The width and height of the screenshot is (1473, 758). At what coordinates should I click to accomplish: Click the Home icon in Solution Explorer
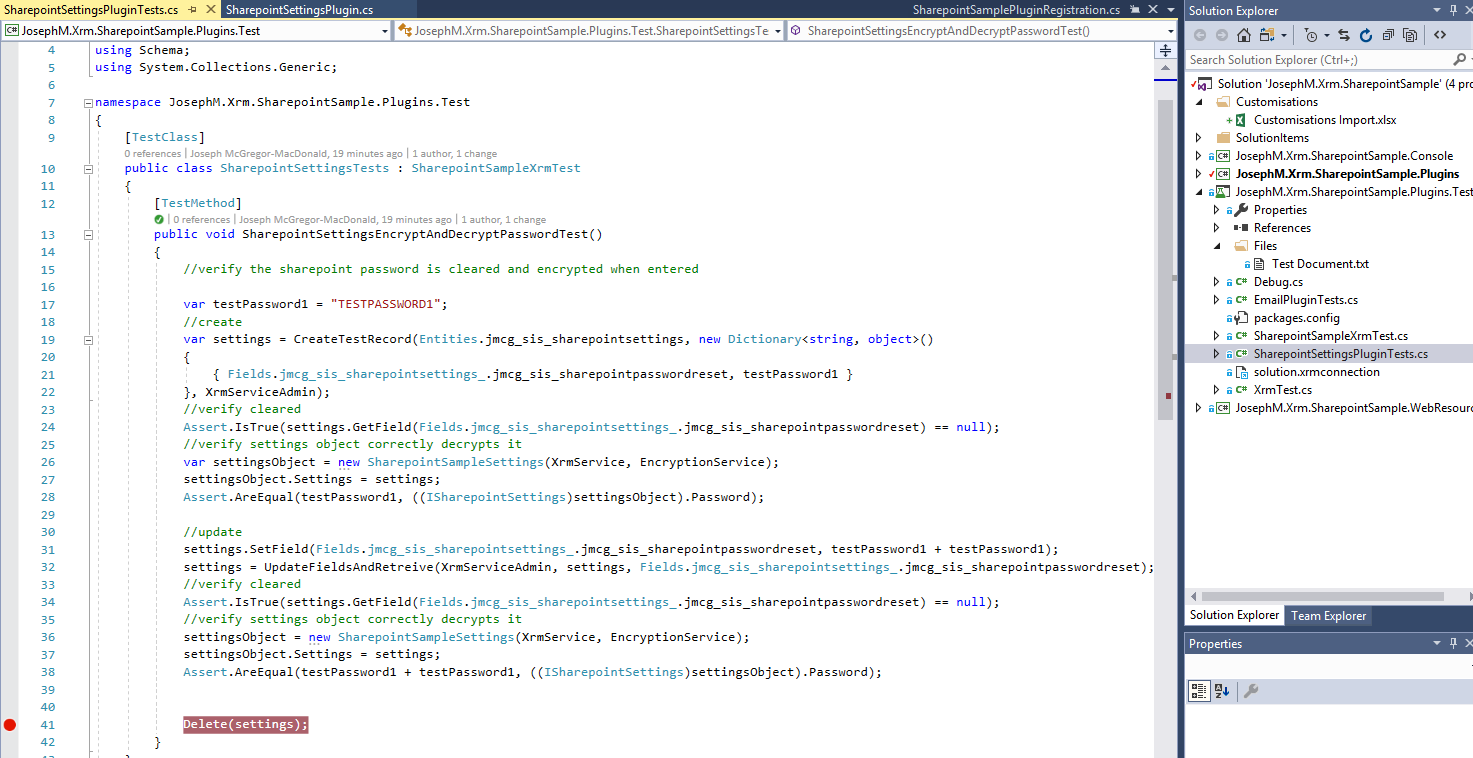point(1243,35)
